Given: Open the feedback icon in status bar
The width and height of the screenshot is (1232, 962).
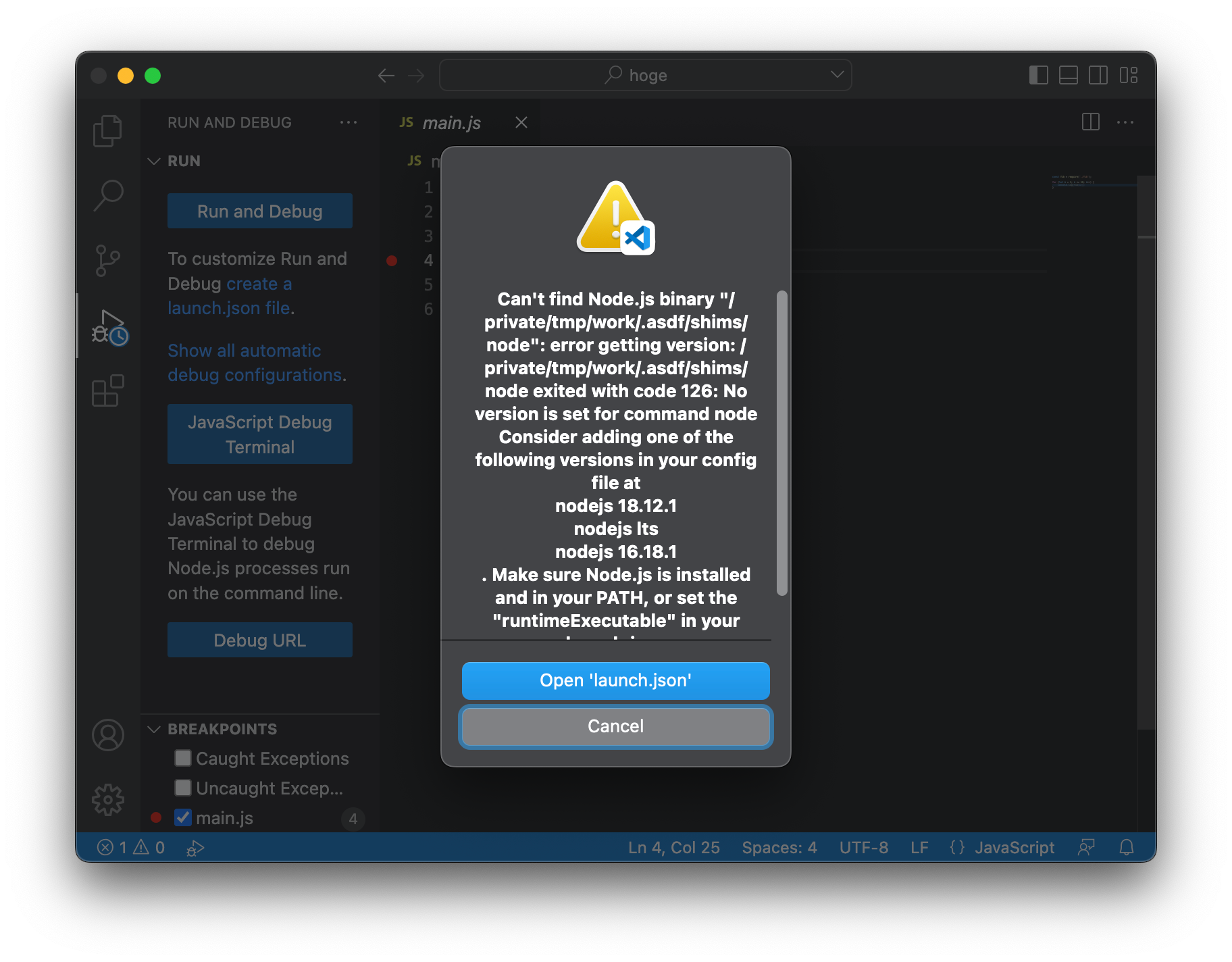Looking at the screenshot, I should point(1086,847).
